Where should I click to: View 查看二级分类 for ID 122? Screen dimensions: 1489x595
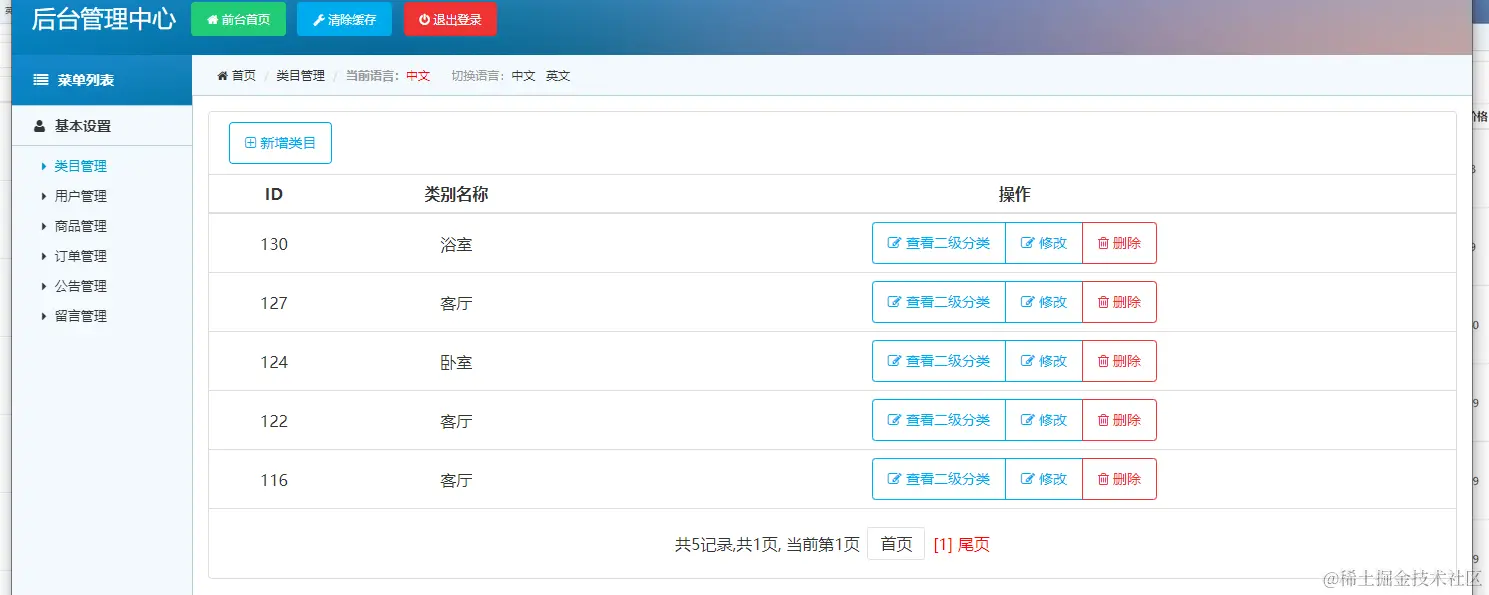[939, 420]
